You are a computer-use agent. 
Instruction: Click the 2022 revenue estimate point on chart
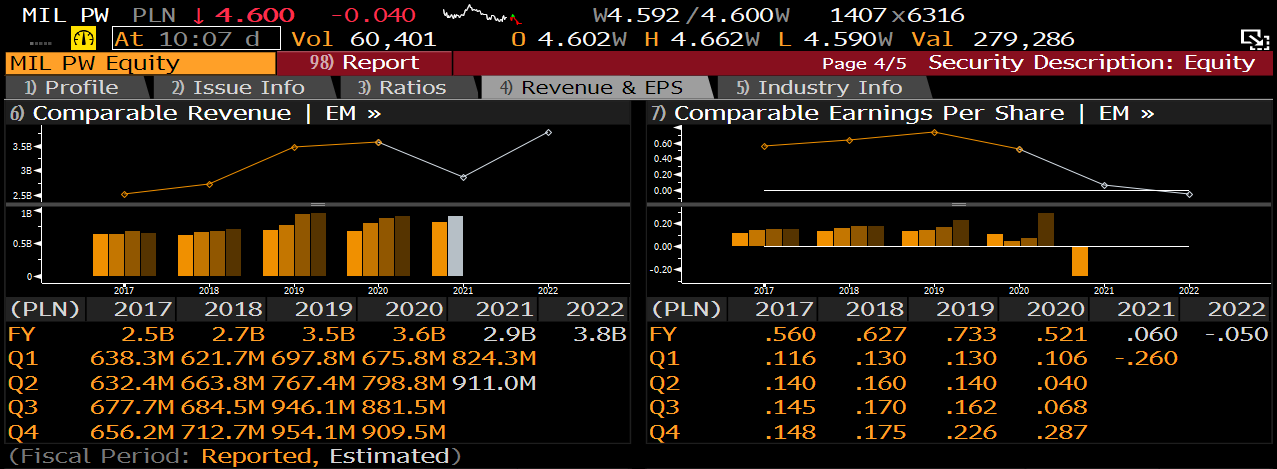(x=548, y=132)
